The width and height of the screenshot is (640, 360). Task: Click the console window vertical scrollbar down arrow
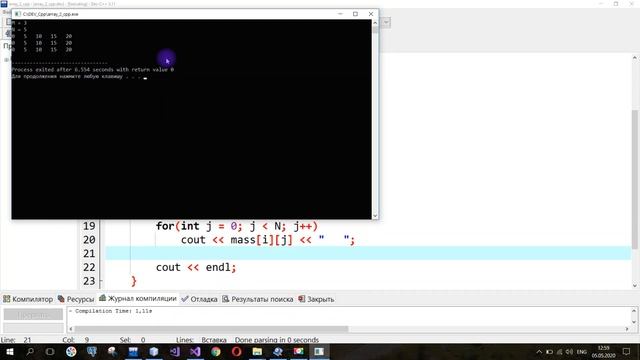[x=375, y=215]
